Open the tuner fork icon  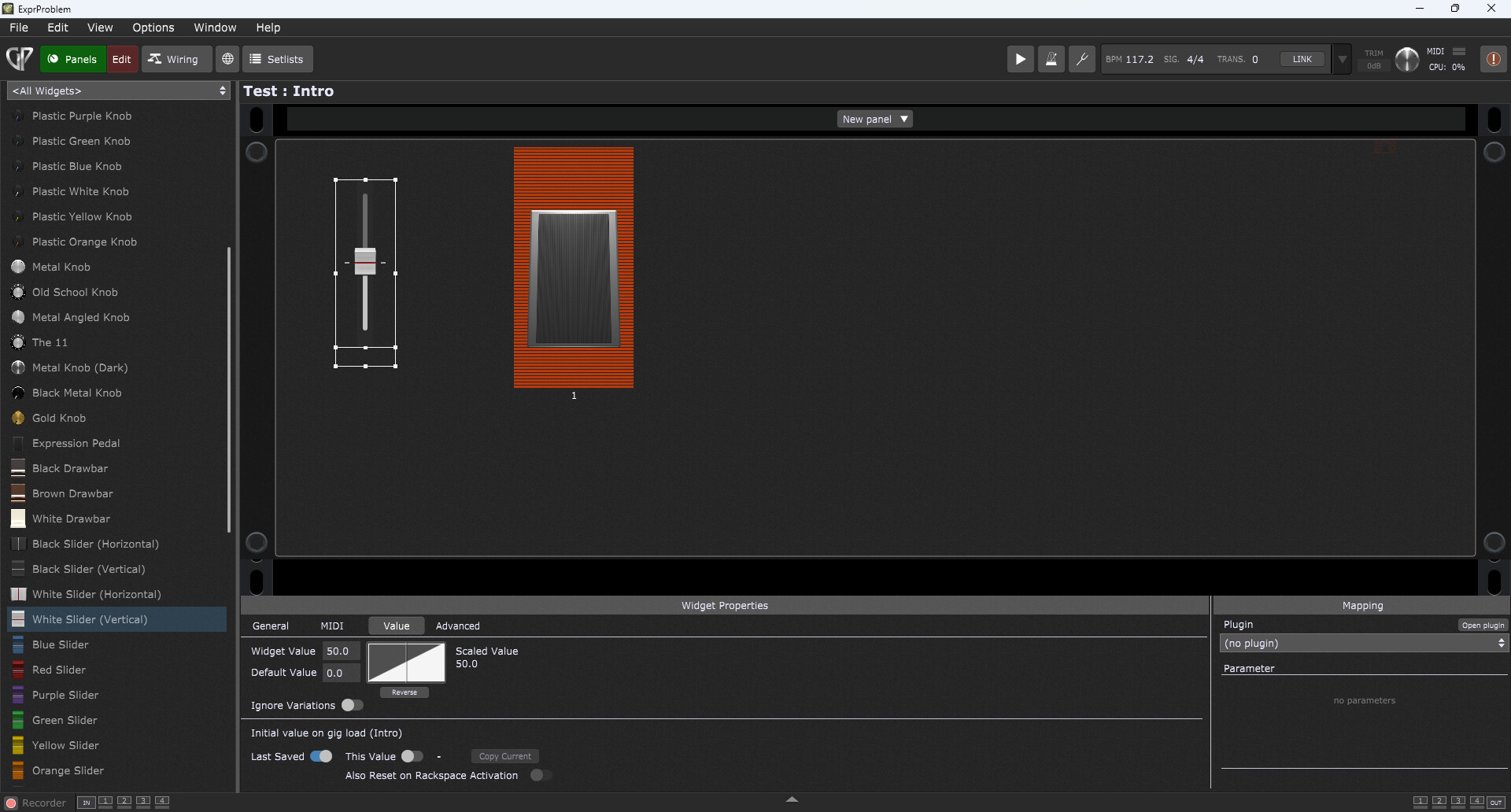click(x=1081, y=59)
